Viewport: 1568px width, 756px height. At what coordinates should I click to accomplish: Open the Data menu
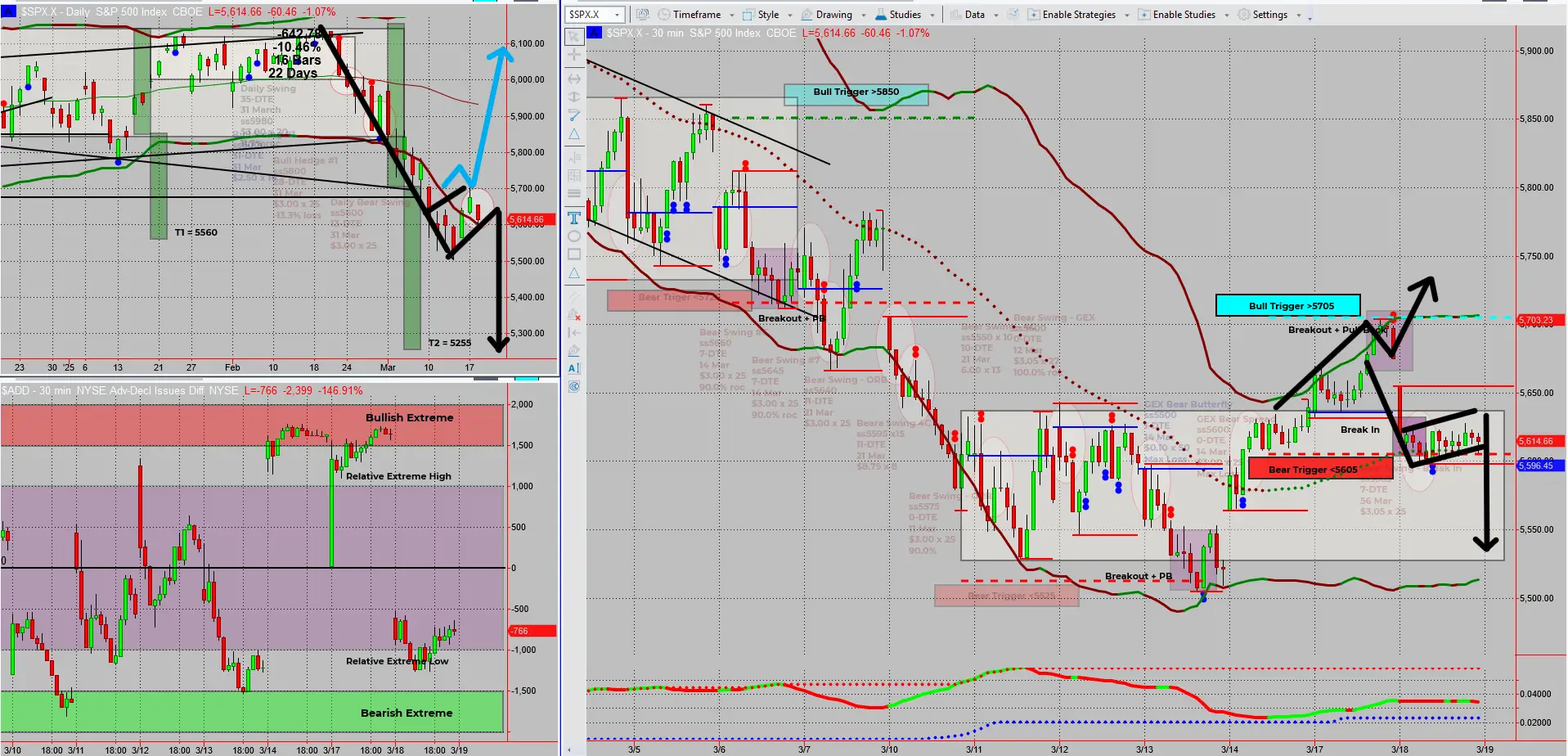(974, 15)
